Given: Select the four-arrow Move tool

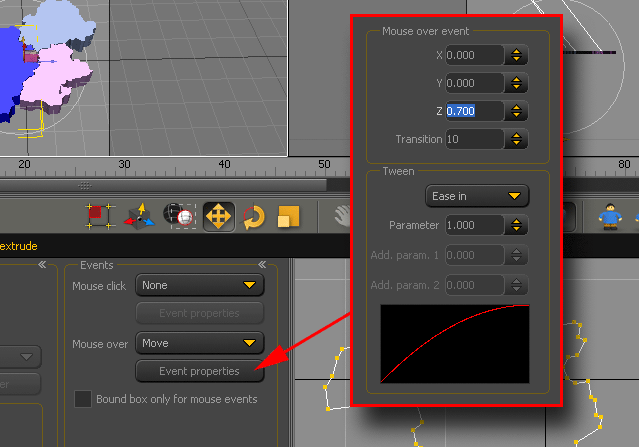Looking at the screenshot, I should [219, 217].
